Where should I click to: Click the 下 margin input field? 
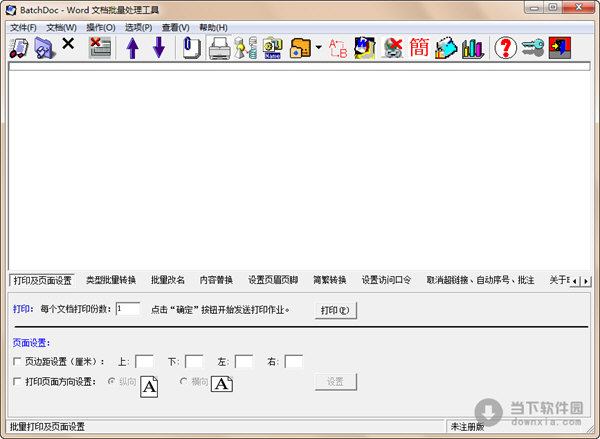pos(194,361)
